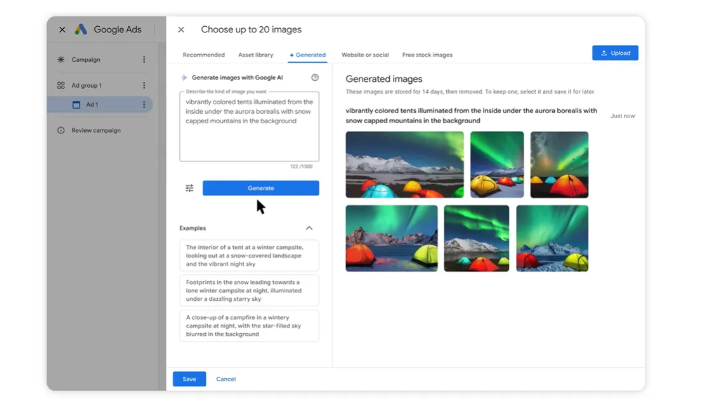Select the top row yellow tent image
Image resolution: width=714 pixels, height=403 pixels.
497,165
